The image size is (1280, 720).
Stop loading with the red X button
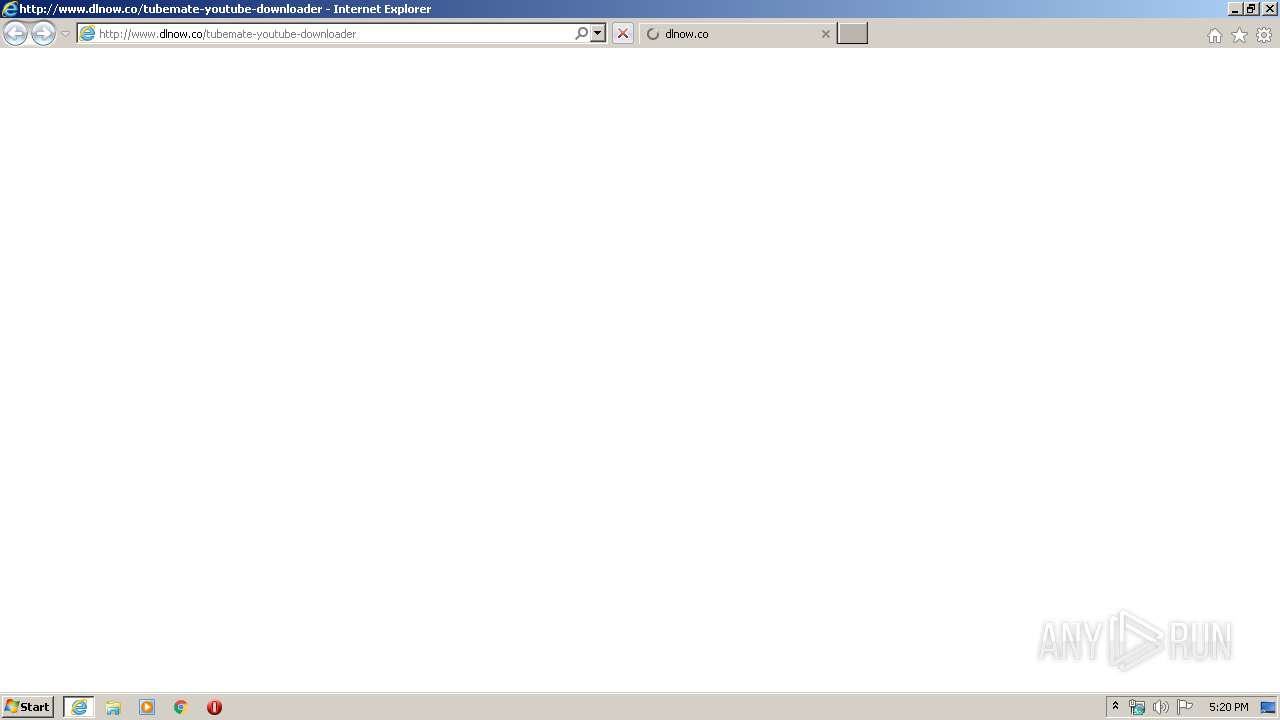(x=622, y=34)
